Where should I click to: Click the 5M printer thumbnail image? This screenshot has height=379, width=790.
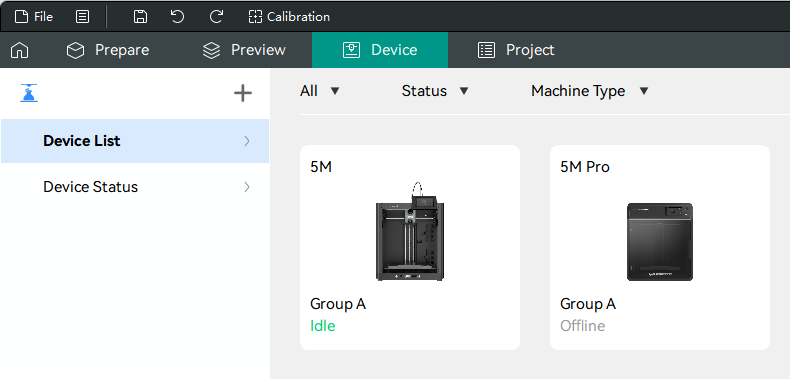[410, 231]
